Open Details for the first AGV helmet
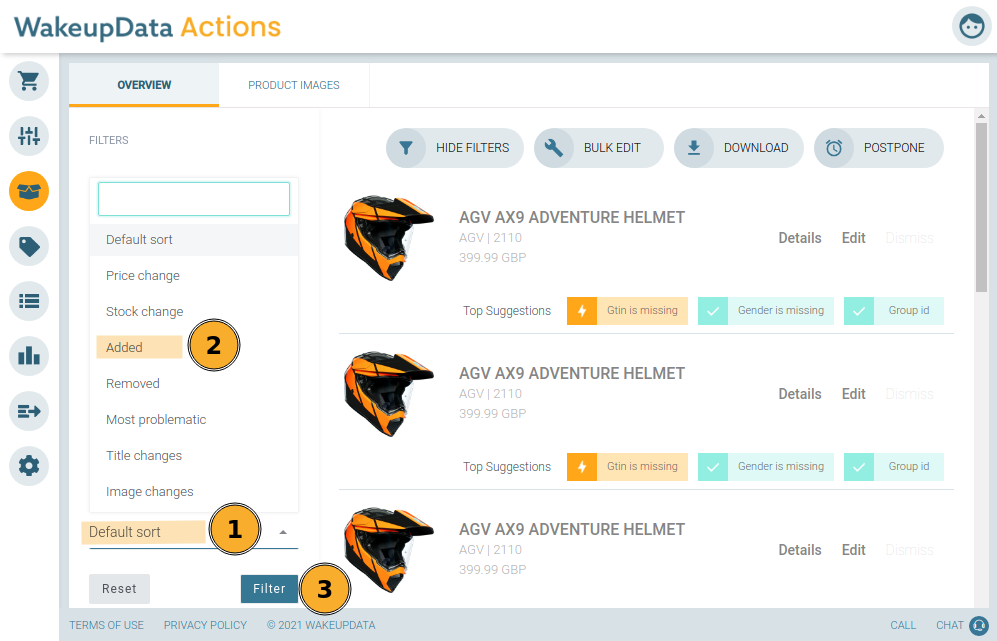The height and width of the screenshot is (641, 997). 800,238
